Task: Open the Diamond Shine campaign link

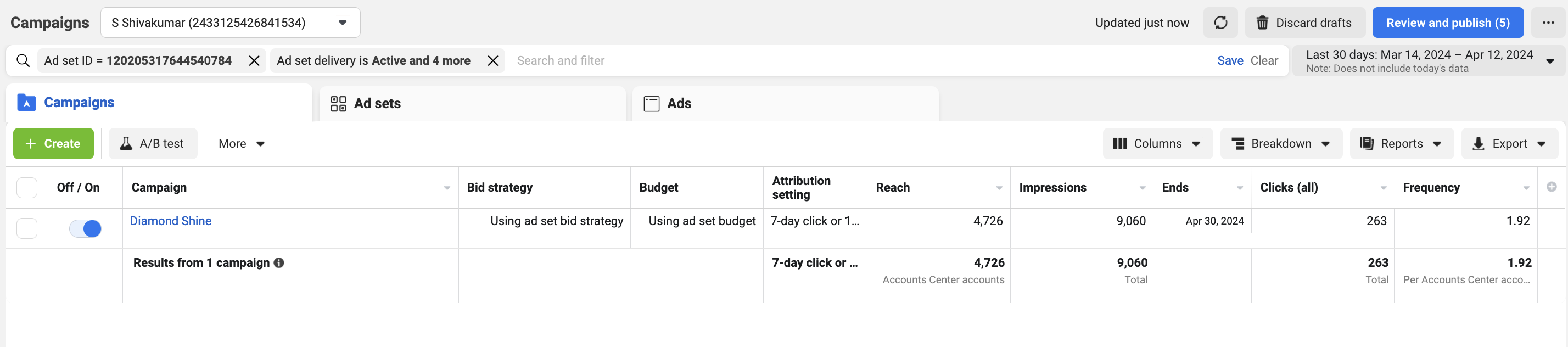Action: click(x=170, y=221)
